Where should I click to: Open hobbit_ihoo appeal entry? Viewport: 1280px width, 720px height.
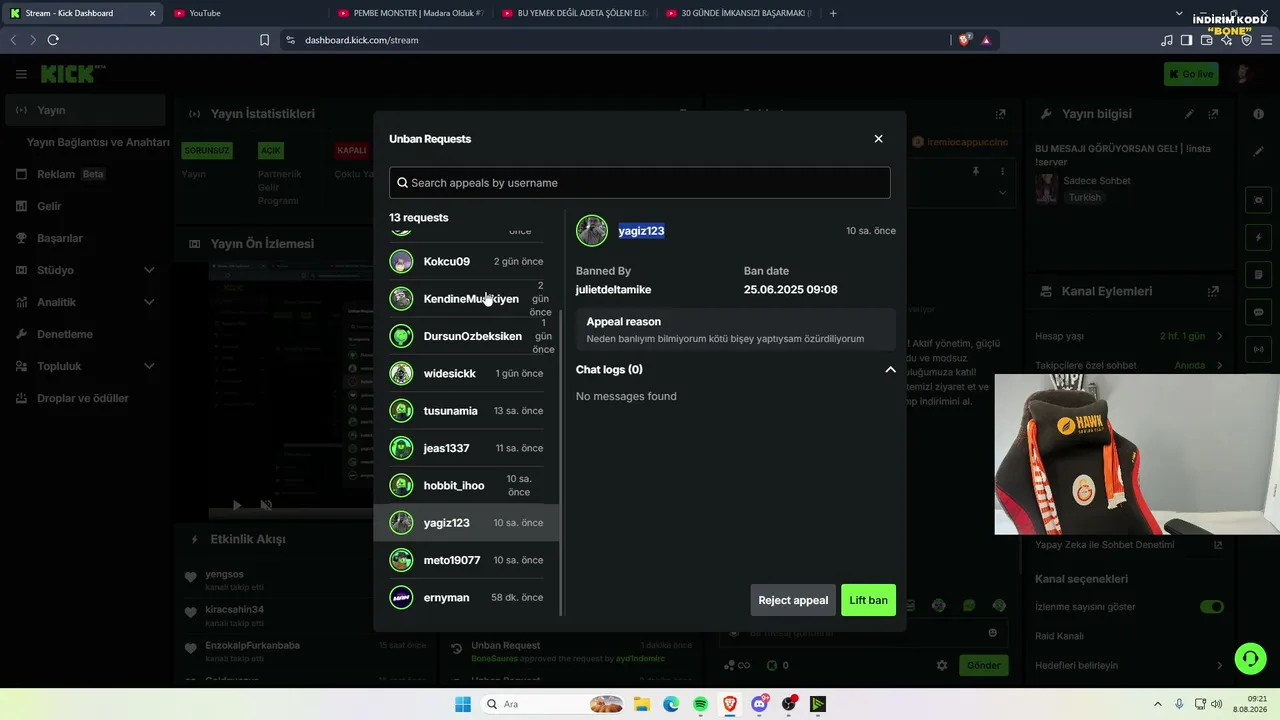coord(466,485)
